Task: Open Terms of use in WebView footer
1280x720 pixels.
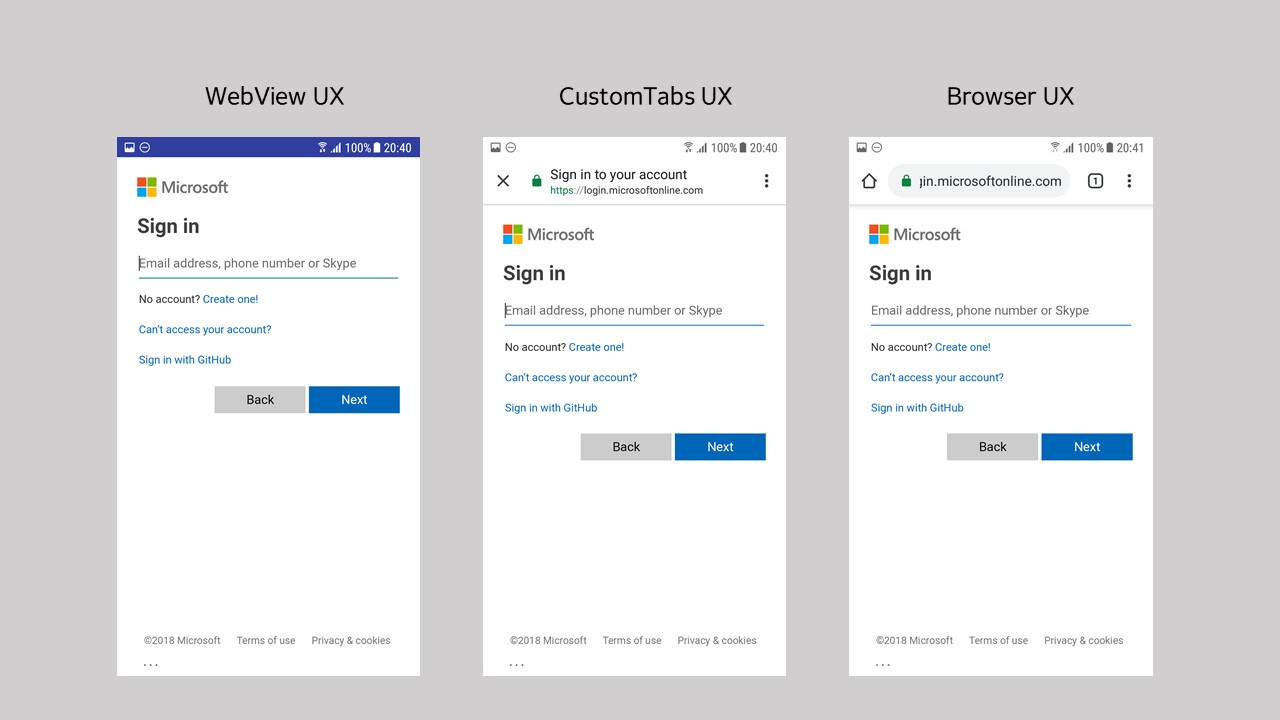Action: click(266, 641)
